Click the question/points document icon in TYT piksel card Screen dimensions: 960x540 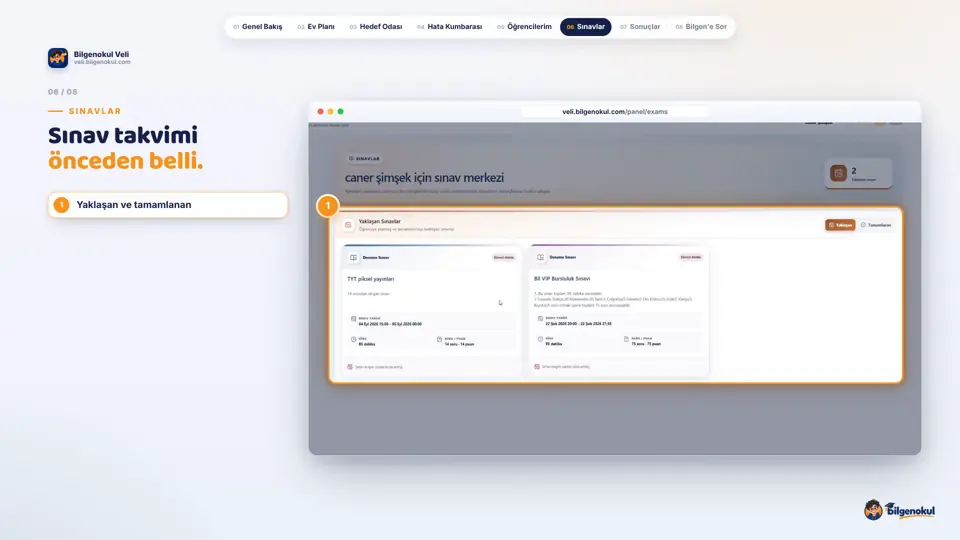point(439,339)
